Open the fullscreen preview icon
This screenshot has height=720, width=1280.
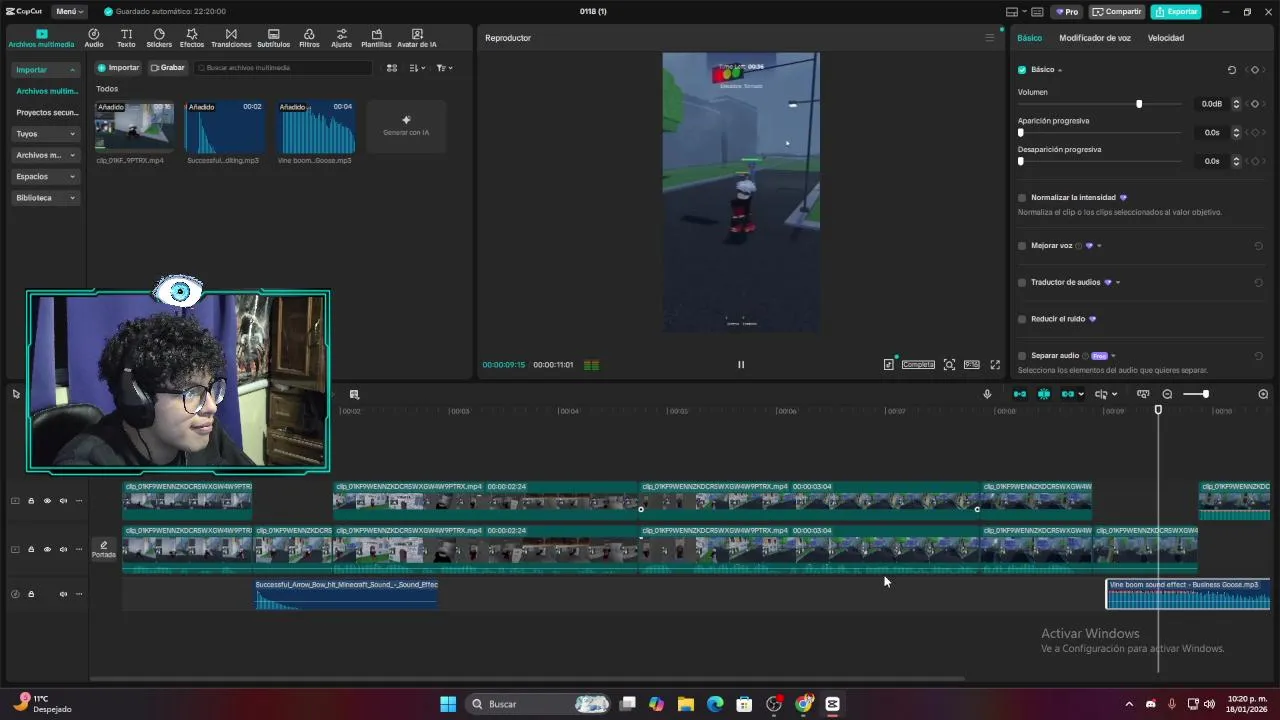[995, 365]
